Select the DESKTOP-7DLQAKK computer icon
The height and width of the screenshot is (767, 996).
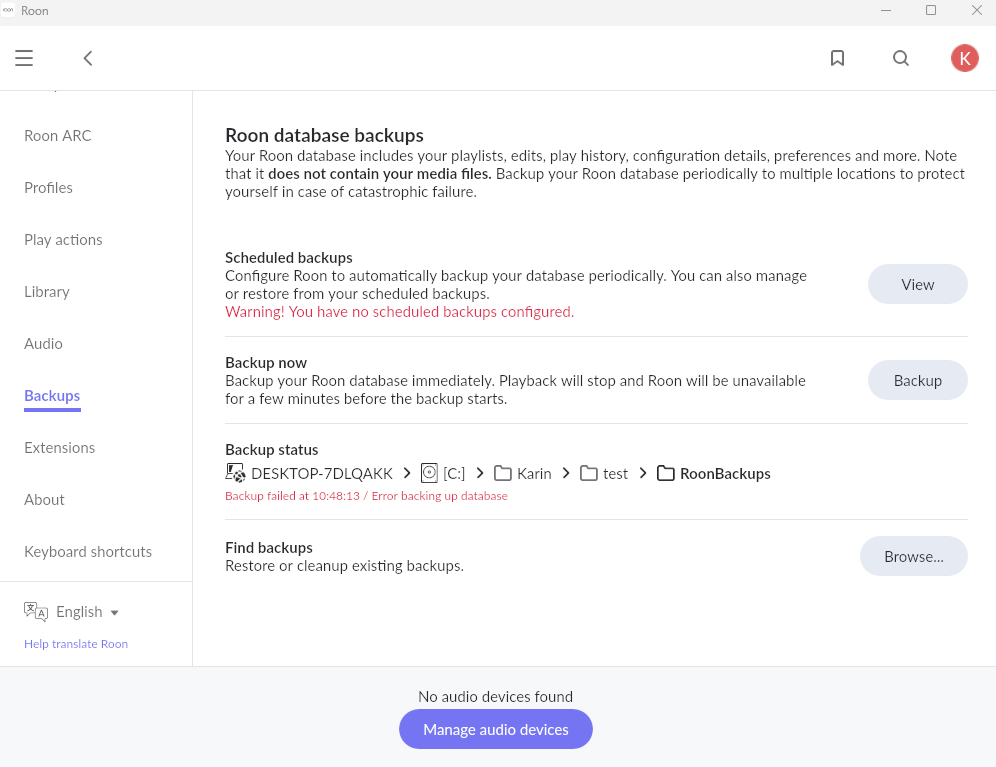coord(235,473)
